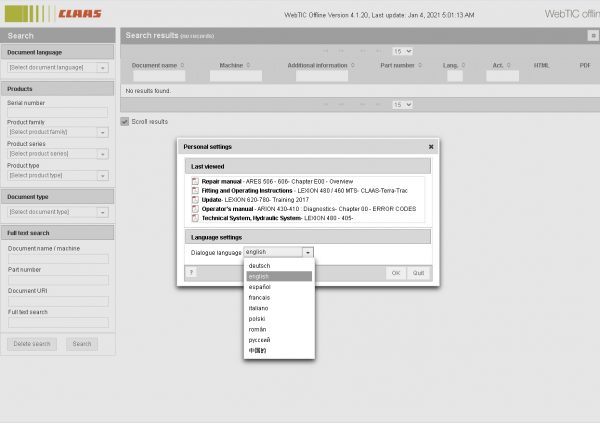Focus the Full text search input
600x423 pixels.
point(58,323)
